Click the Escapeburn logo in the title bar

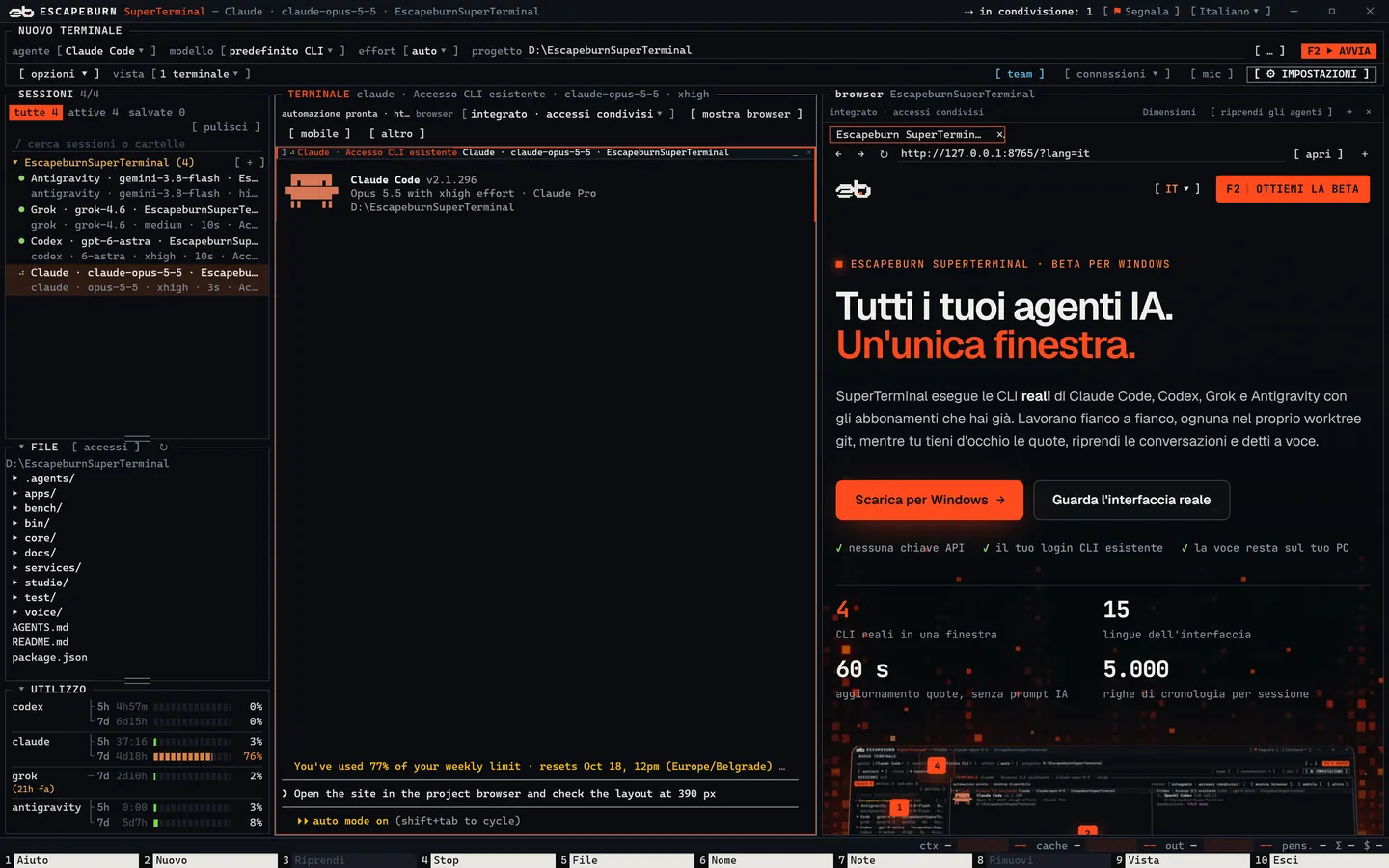[x=21, y=12]
